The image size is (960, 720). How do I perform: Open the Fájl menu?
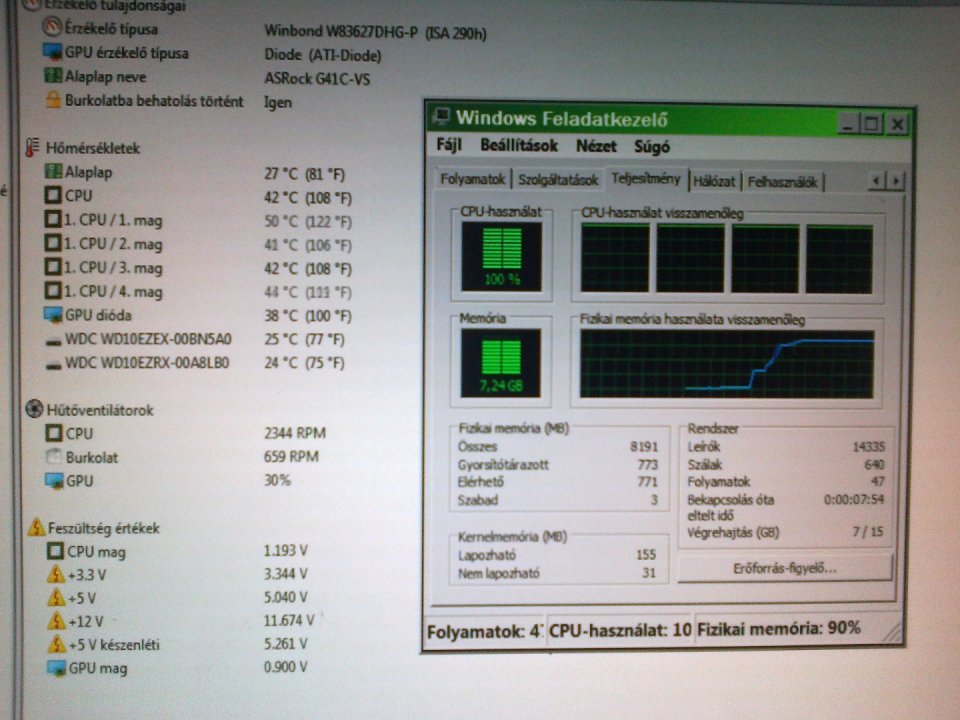(x=449, y=145)
